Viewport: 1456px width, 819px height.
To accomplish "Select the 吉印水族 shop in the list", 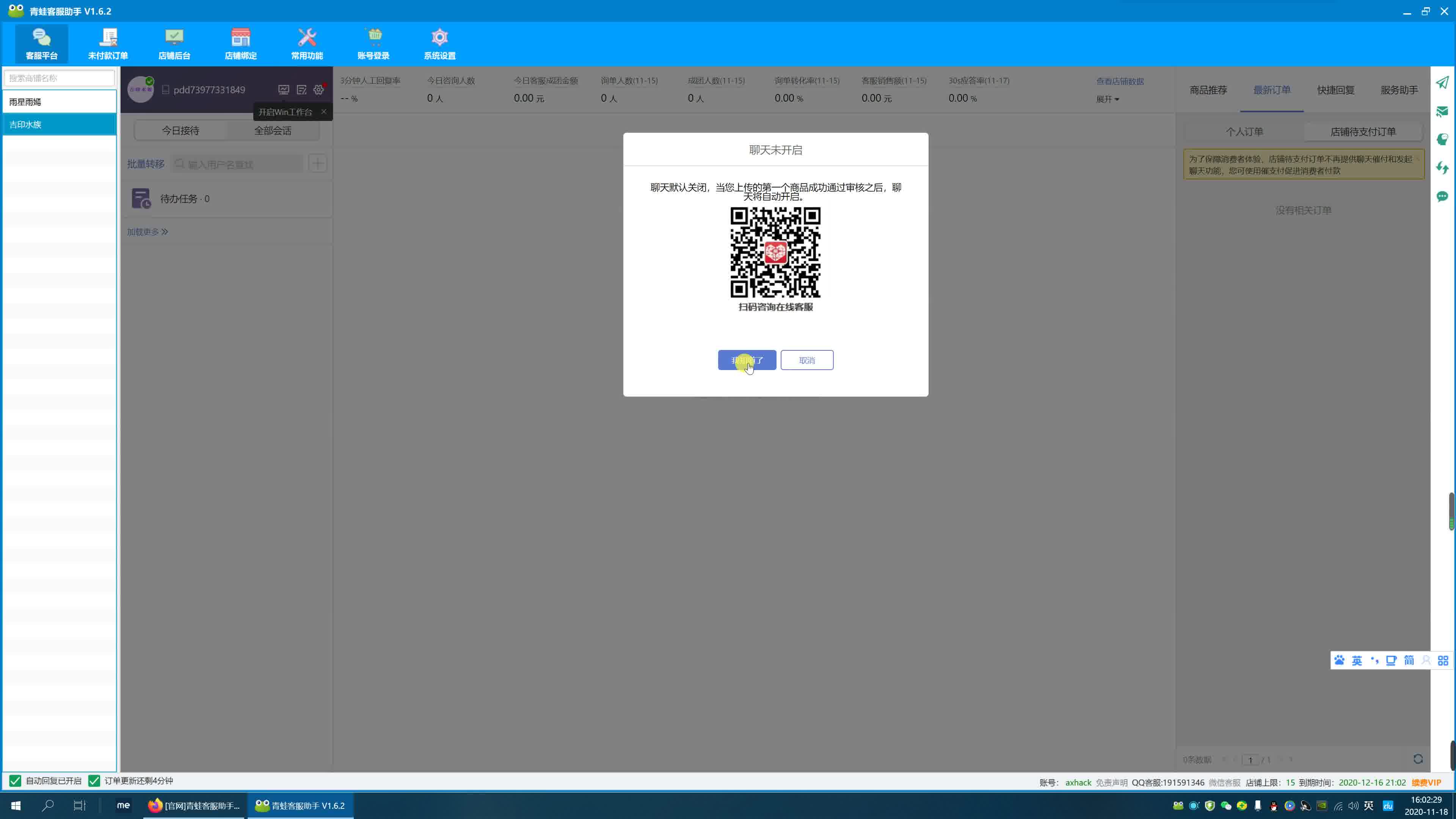I will tap(60, 124).
